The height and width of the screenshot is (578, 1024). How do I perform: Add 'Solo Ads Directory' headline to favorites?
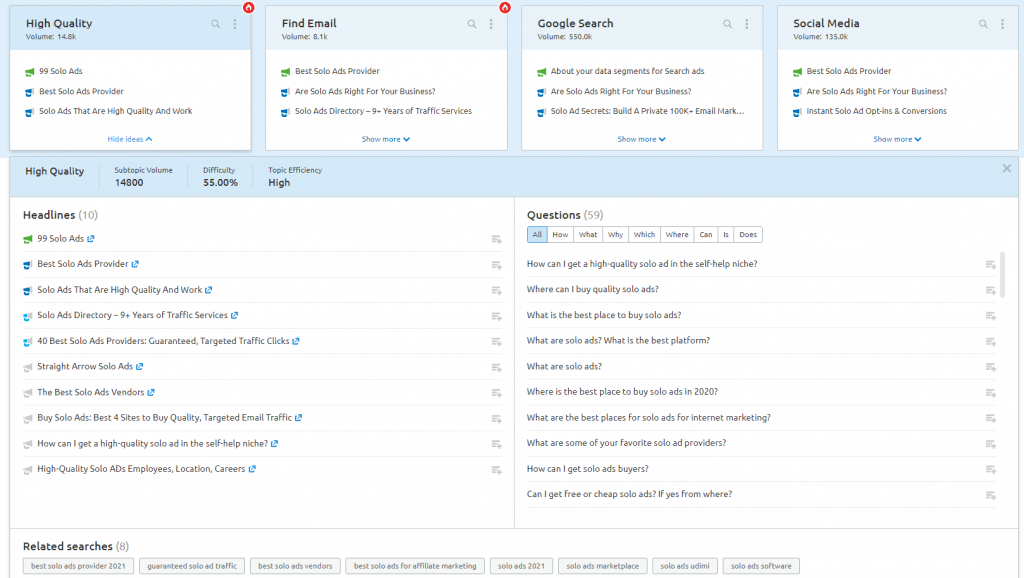496,316
